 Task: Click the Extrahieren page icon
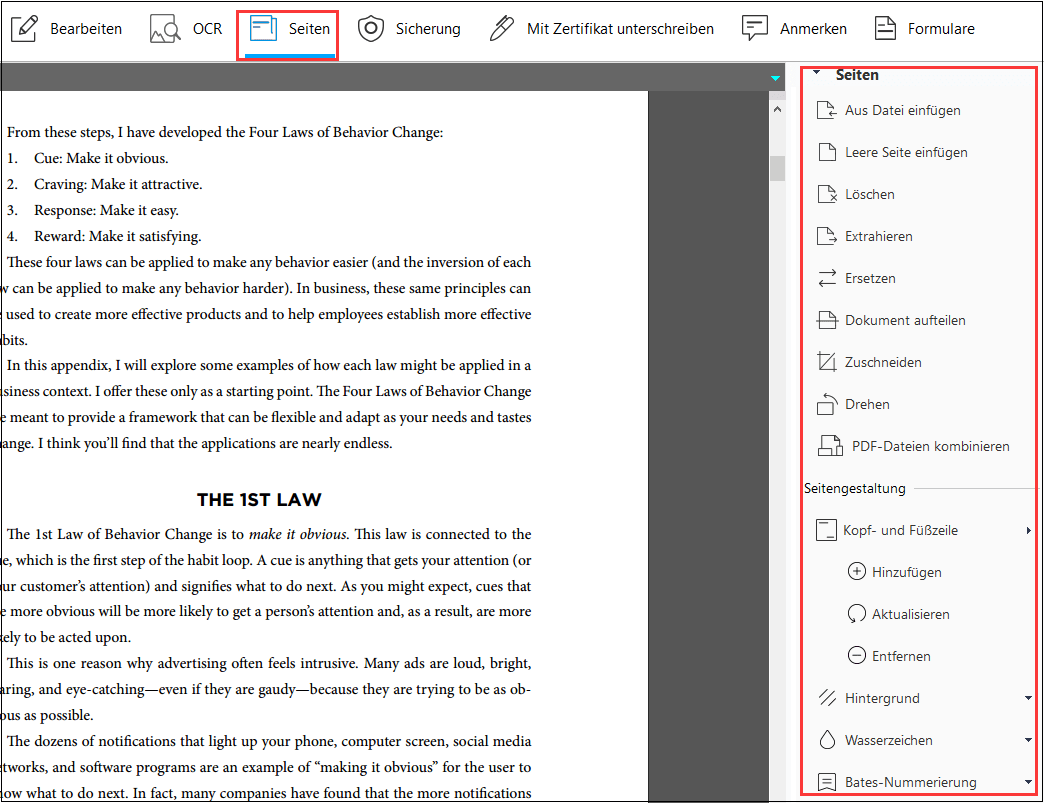coord(827,236)
